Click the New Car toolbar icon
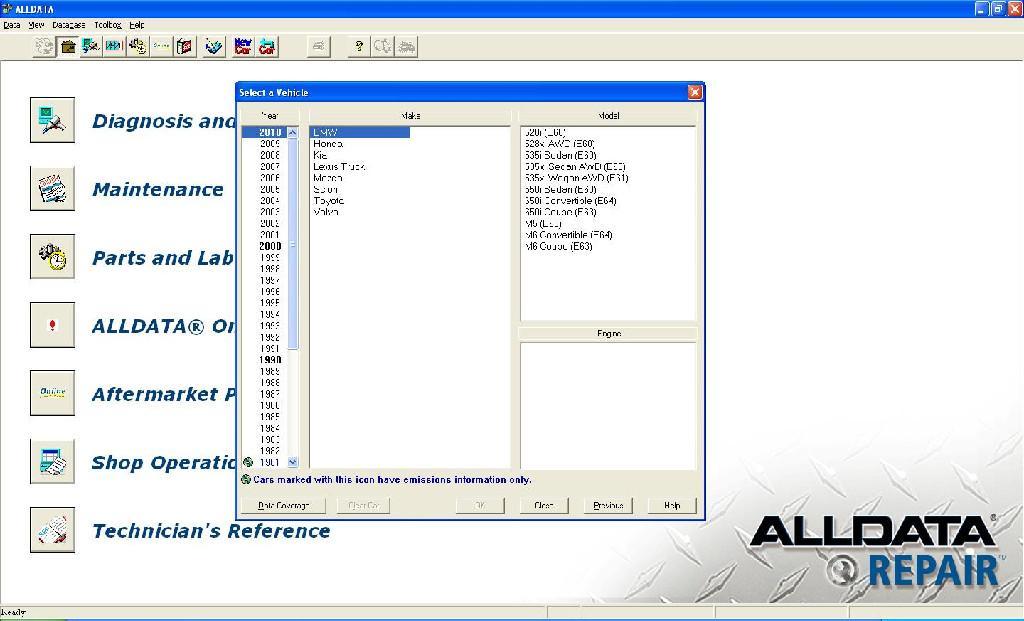The width and height of the screenshot is (1024, 621). tap(243, 46)
